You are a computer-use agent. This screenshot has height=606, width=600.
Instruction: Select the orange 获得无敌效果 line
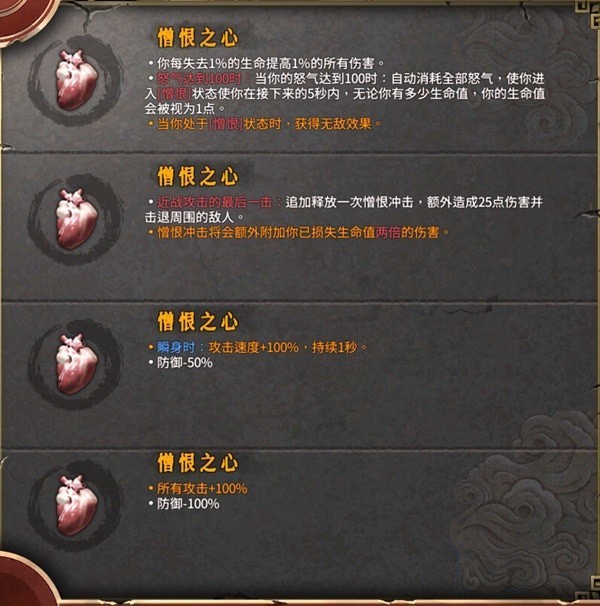265,124
